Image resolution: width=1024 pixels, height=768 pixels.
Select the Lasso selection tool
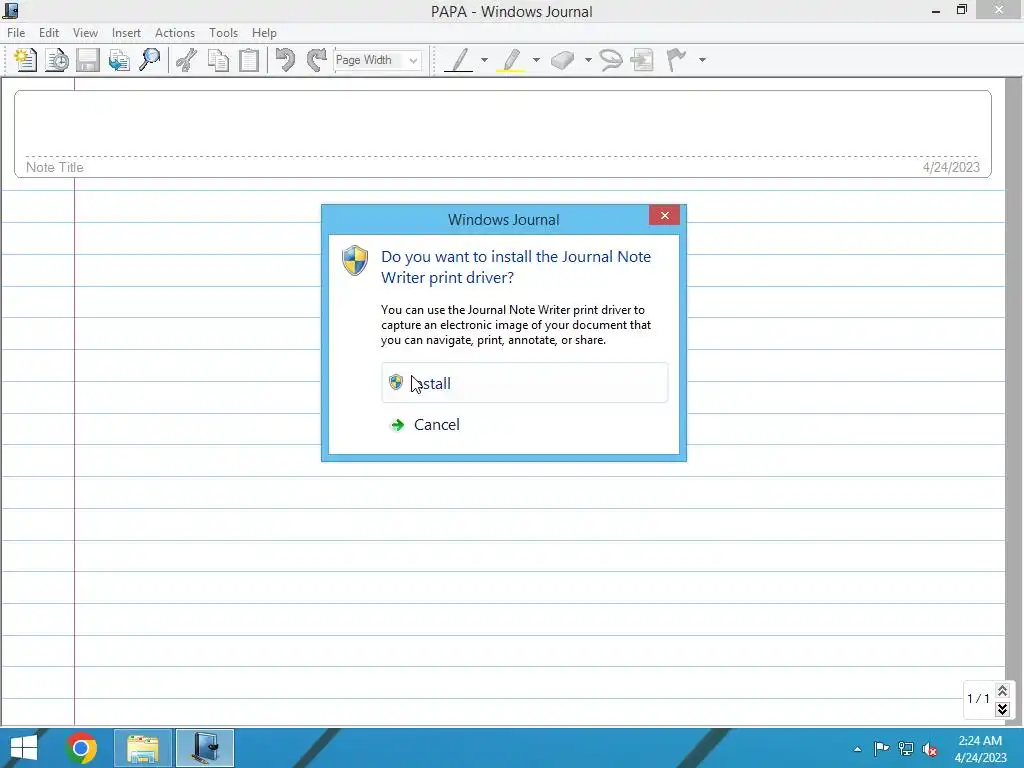coord(611,60)
